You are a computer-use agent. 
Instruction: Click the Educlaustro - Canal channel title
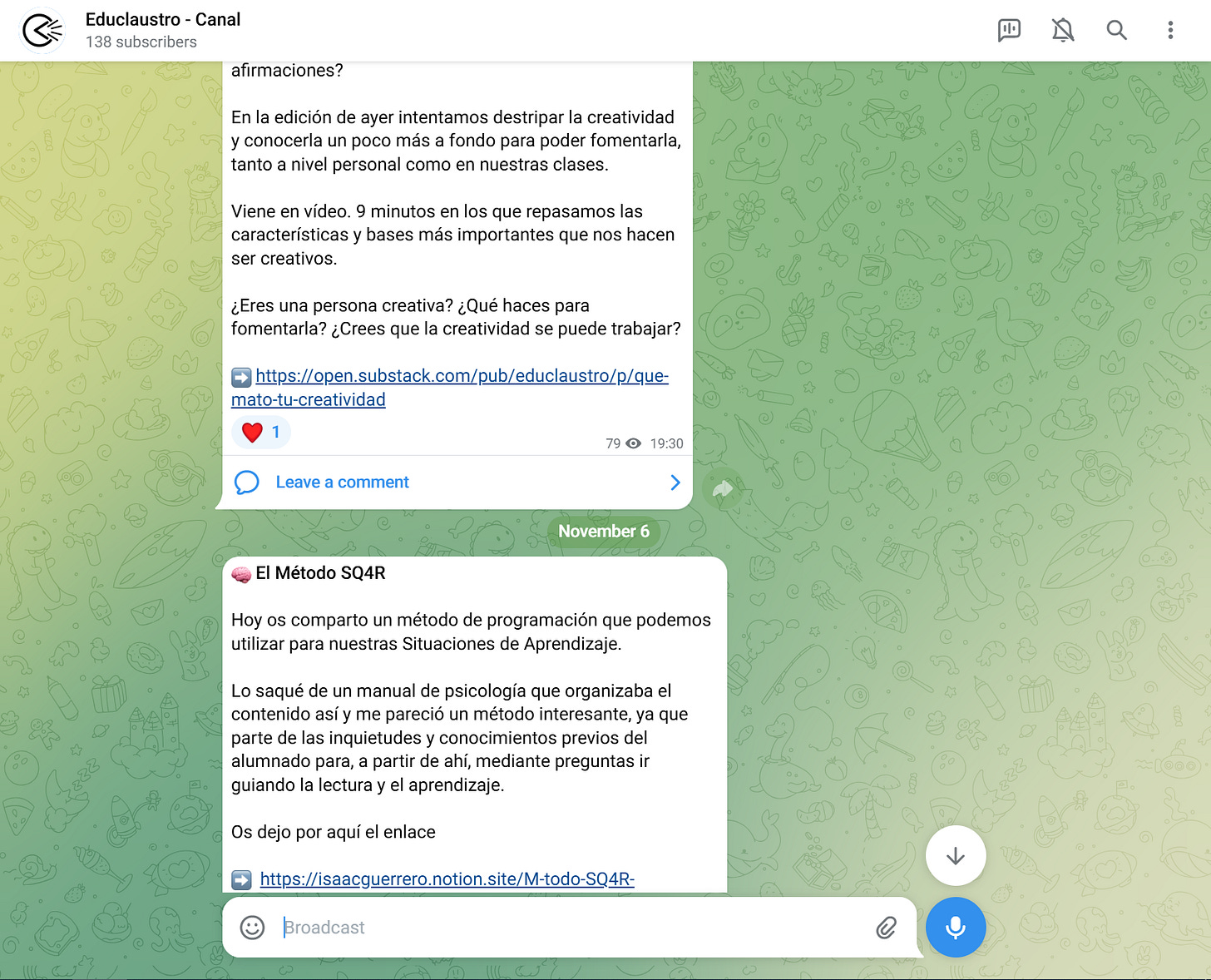[x=163, y=20]
